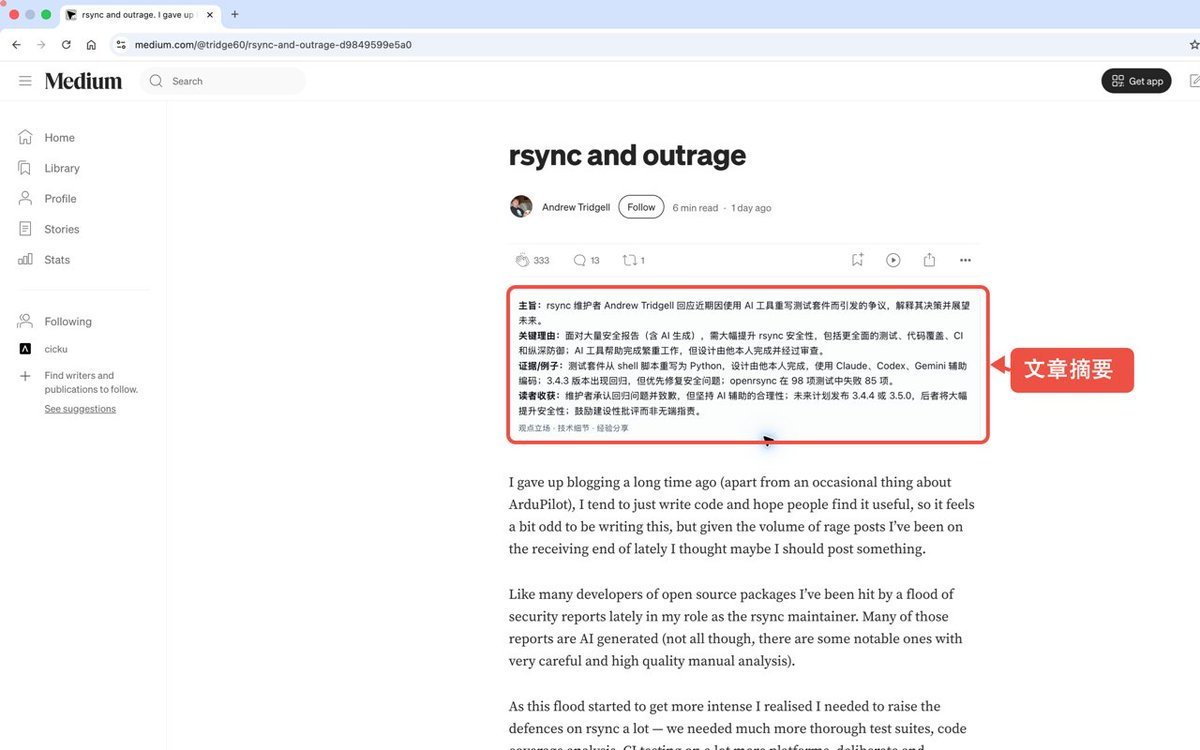
Task: Click the Profile person icon
Action: [x=25, y=199]
